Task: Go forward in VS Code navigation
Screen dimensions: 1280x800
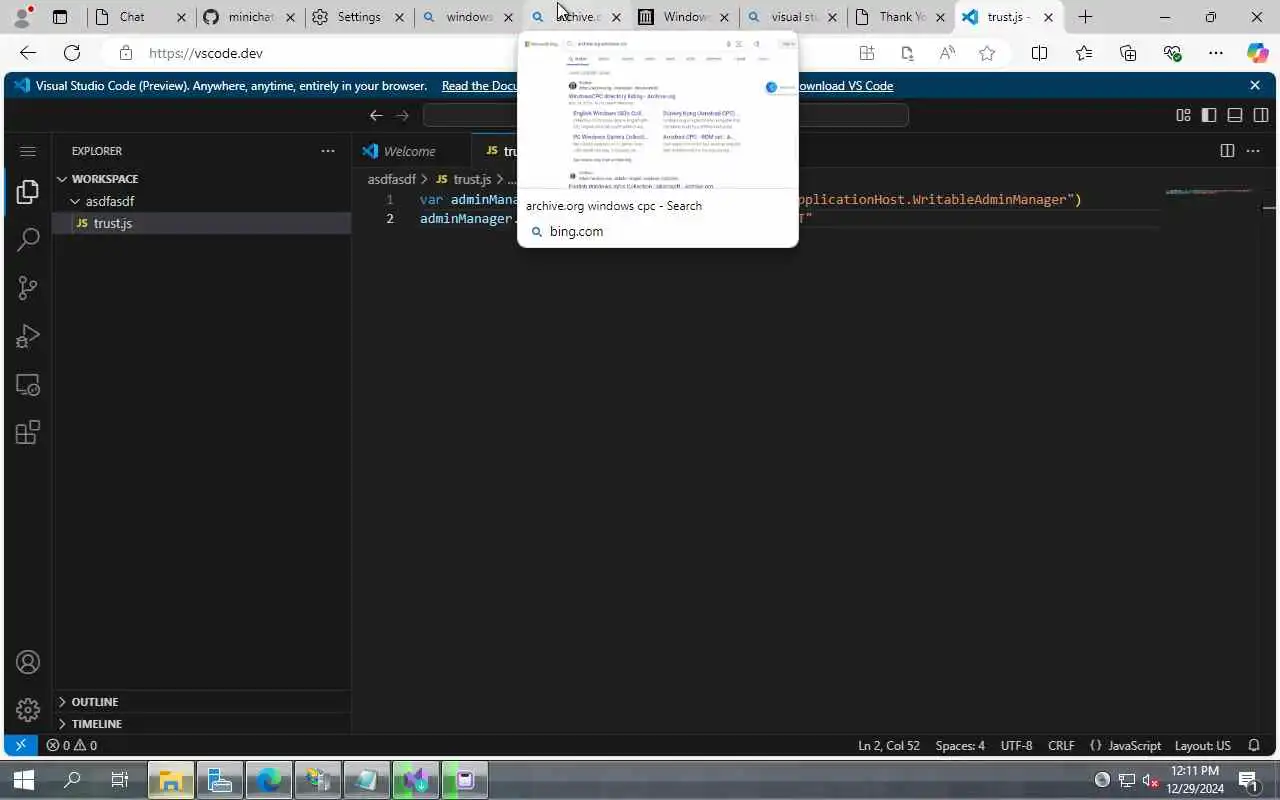Action: click(402, 115)
